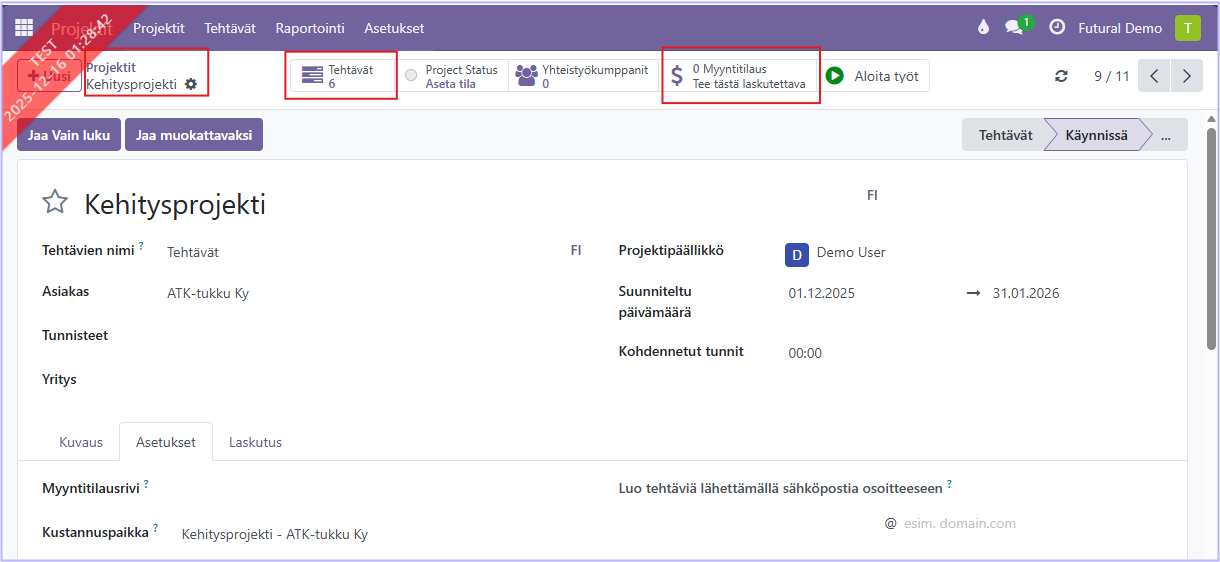1220x562 pixels.
Task: Open Projektipäällikkö Demo User field
Action: point(850,253)
